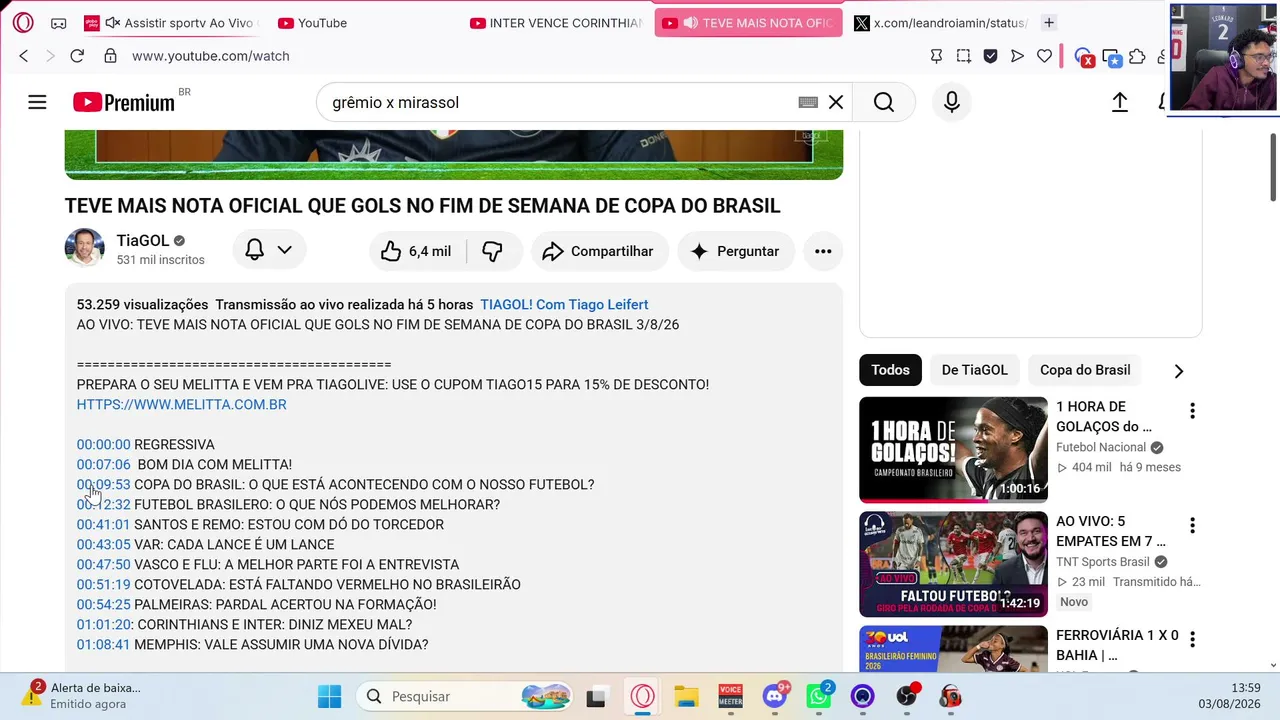1280x720 pixels.
Task: Share the video via Compartilhar button
Action: click(598, 251)
